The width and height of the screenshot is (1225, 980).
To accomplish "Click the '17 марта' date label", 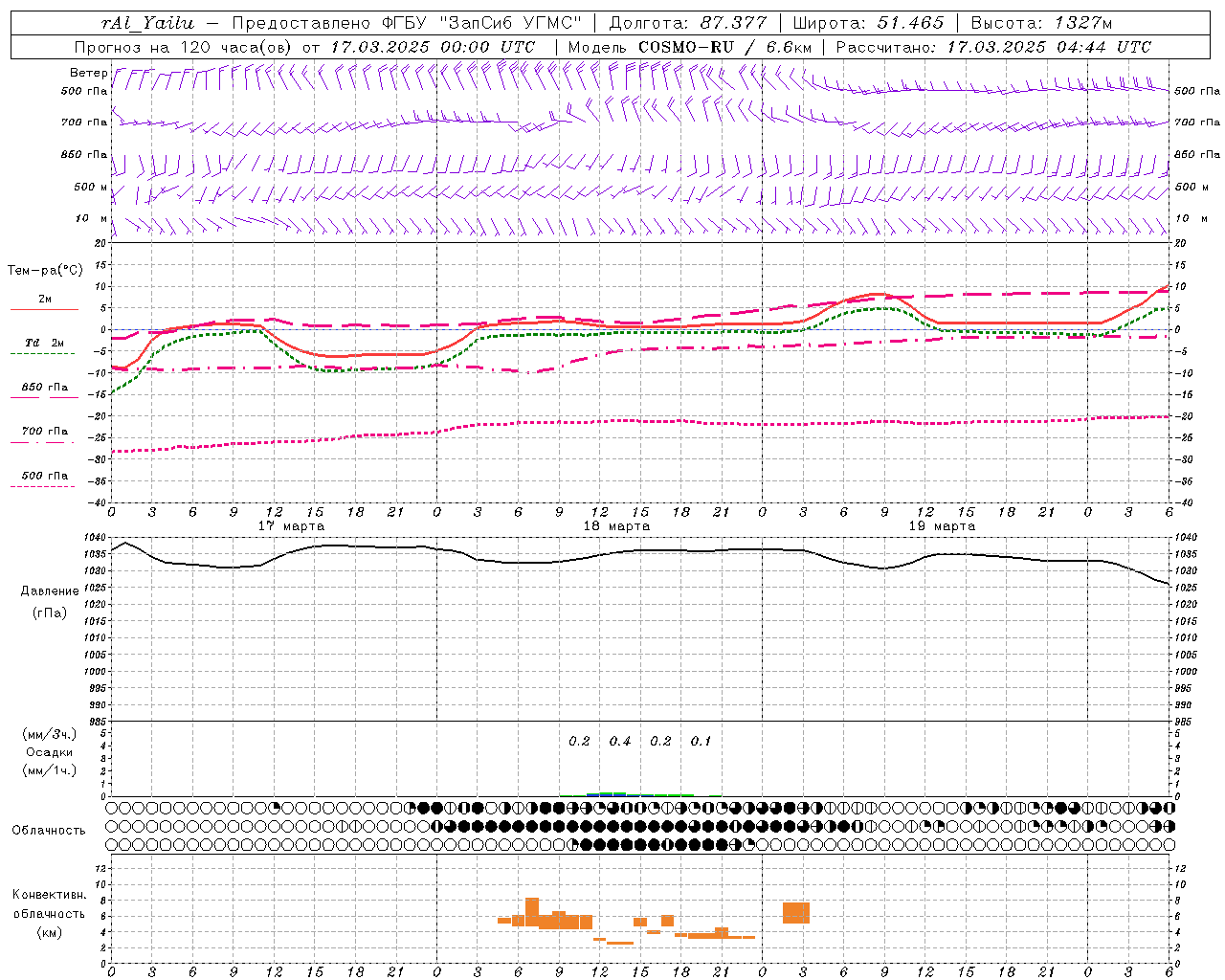I will (292, 526).
